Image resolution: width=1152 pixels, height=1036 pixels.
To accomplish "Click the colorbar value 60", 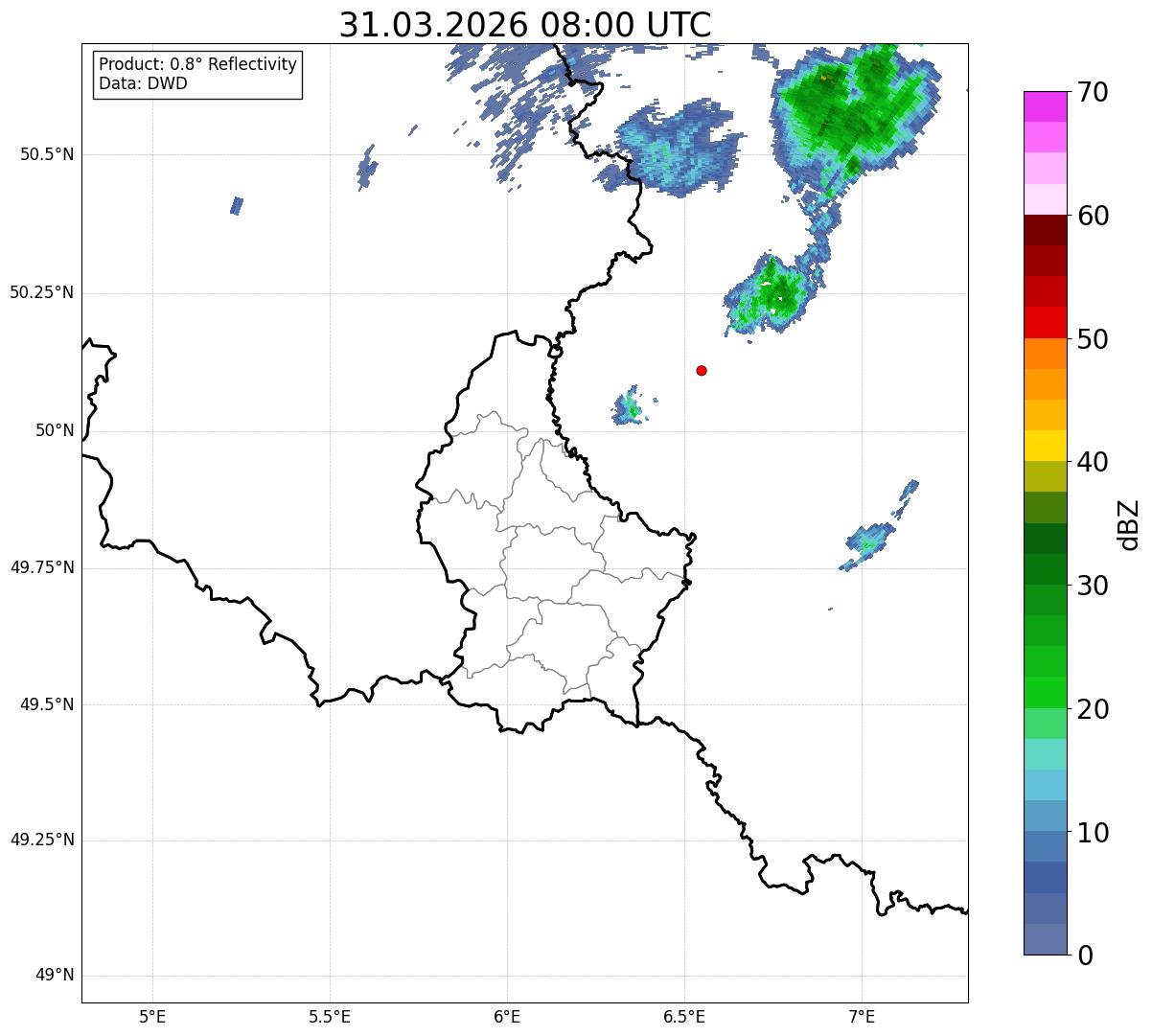I will pyautogui.click(x=1093, y=216).
